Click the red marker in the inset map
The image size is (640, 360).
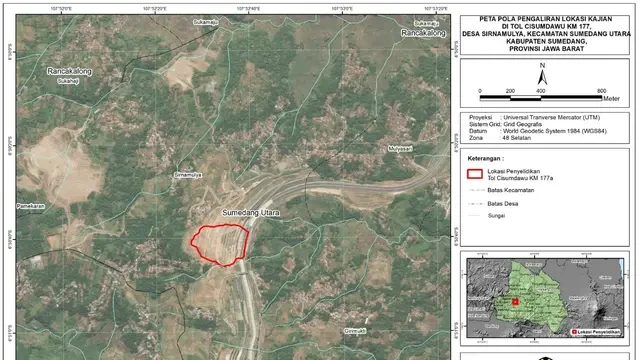pyautogui.click(x=515, y=302)
